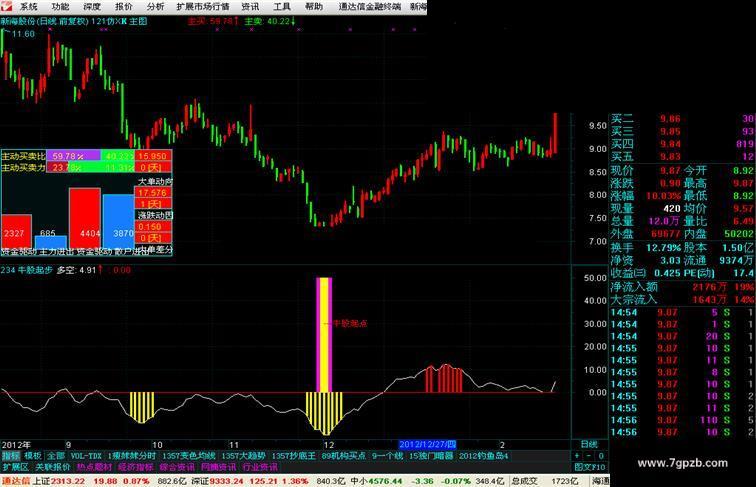The height and width of the screenshot is (487, 756).
Task: Switch to the 1357大趋势 indicator tab
Action: point(243,456)
